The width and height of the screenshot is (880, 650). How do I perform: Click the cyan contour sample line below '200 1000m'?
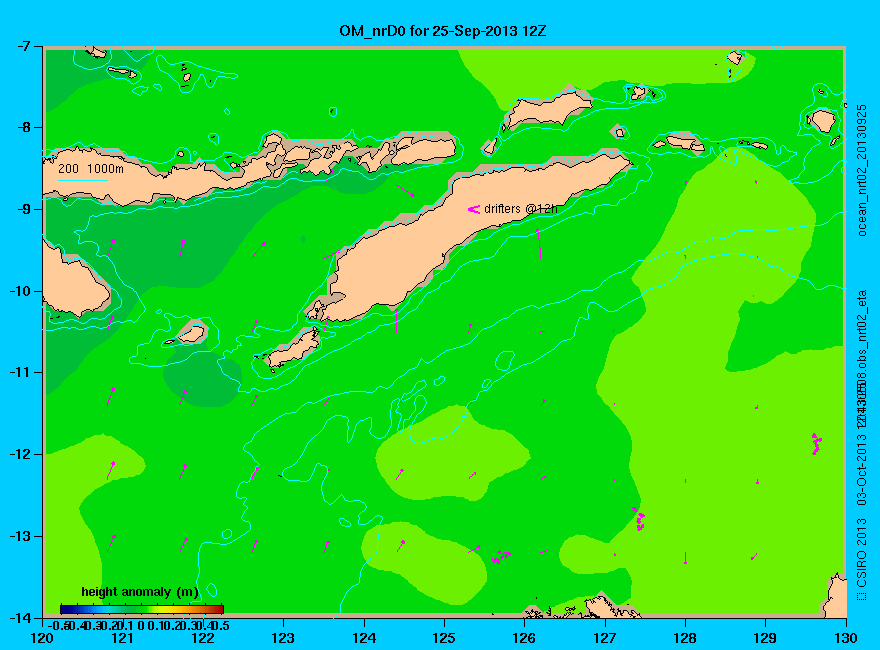[82, 180]
